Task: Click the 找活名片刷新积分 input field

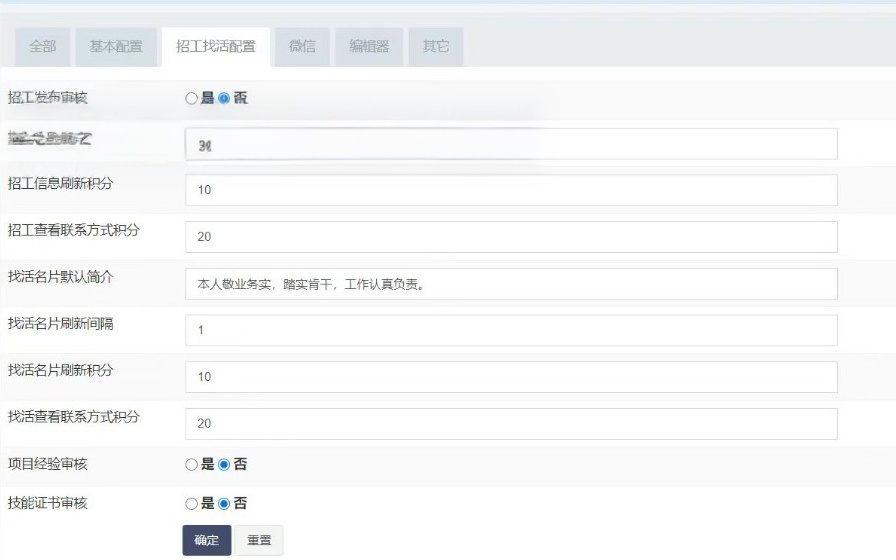Action: click(x=511, y=377)
